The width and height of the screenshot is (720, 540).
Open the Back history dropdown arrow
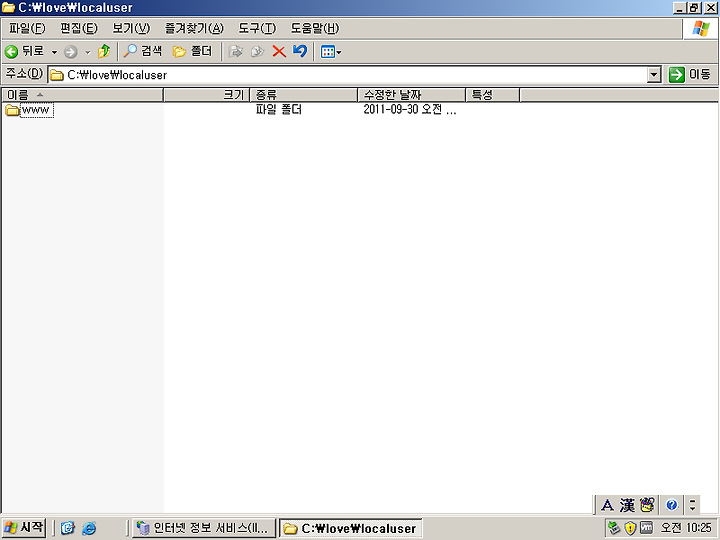point(54,52)
